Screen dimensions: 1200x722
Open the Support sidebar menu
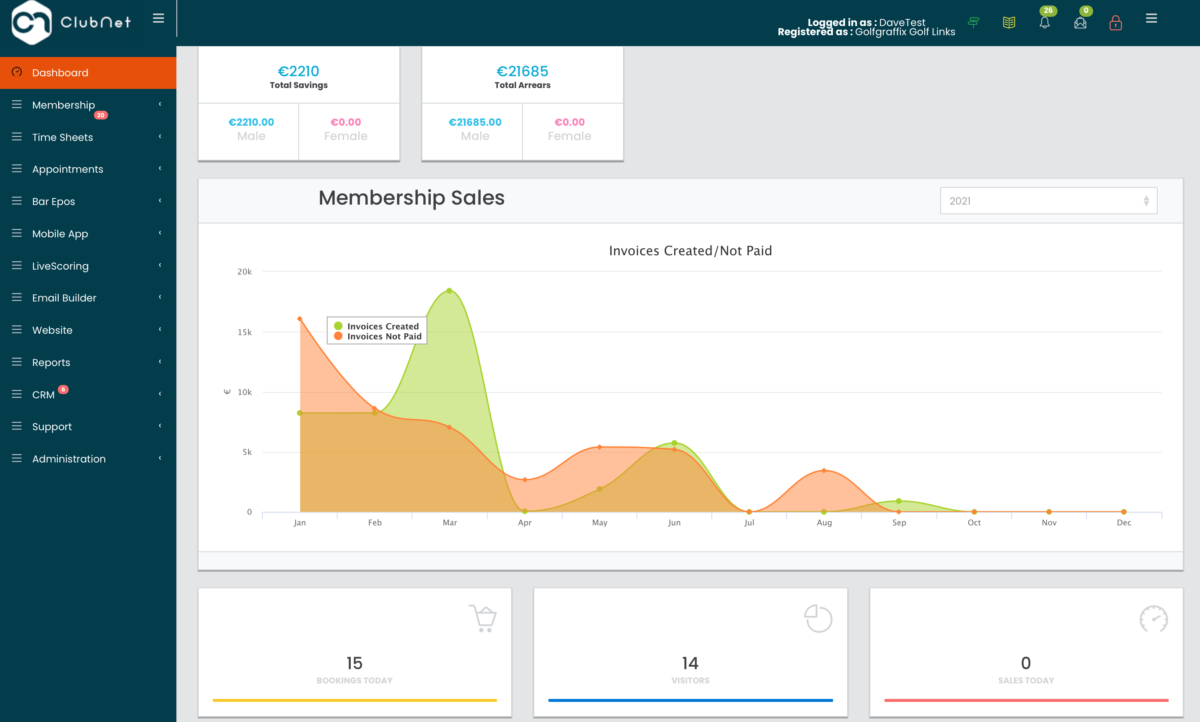click(88, 427)
